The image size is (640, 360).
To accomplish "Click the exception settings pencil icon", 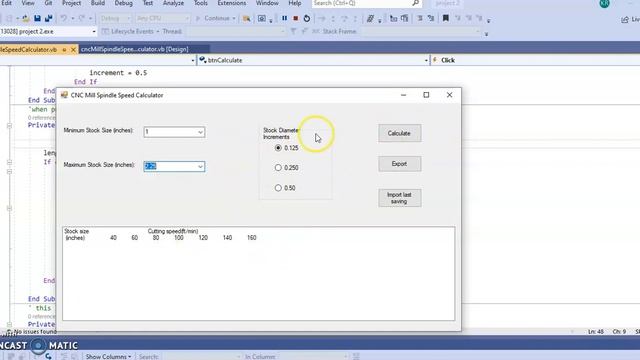I will click(370, 18).
